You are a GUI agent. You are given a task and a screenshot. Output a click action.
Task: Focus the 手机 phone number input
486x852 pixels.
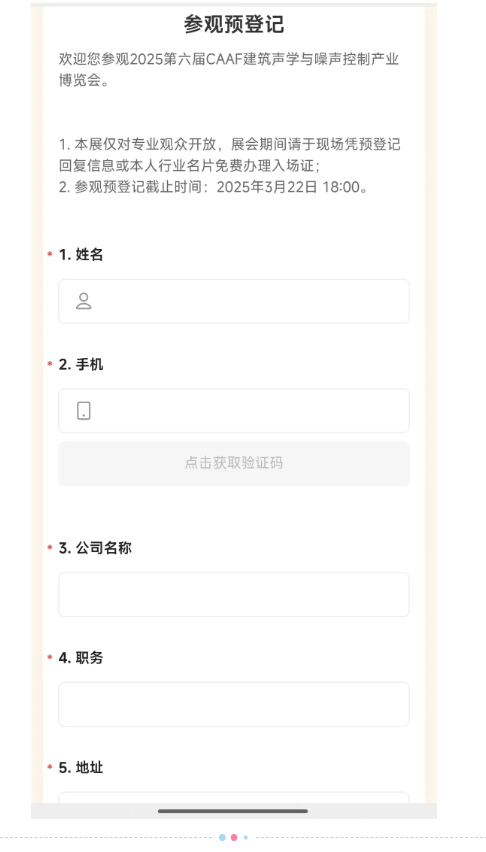coord(234,411)
